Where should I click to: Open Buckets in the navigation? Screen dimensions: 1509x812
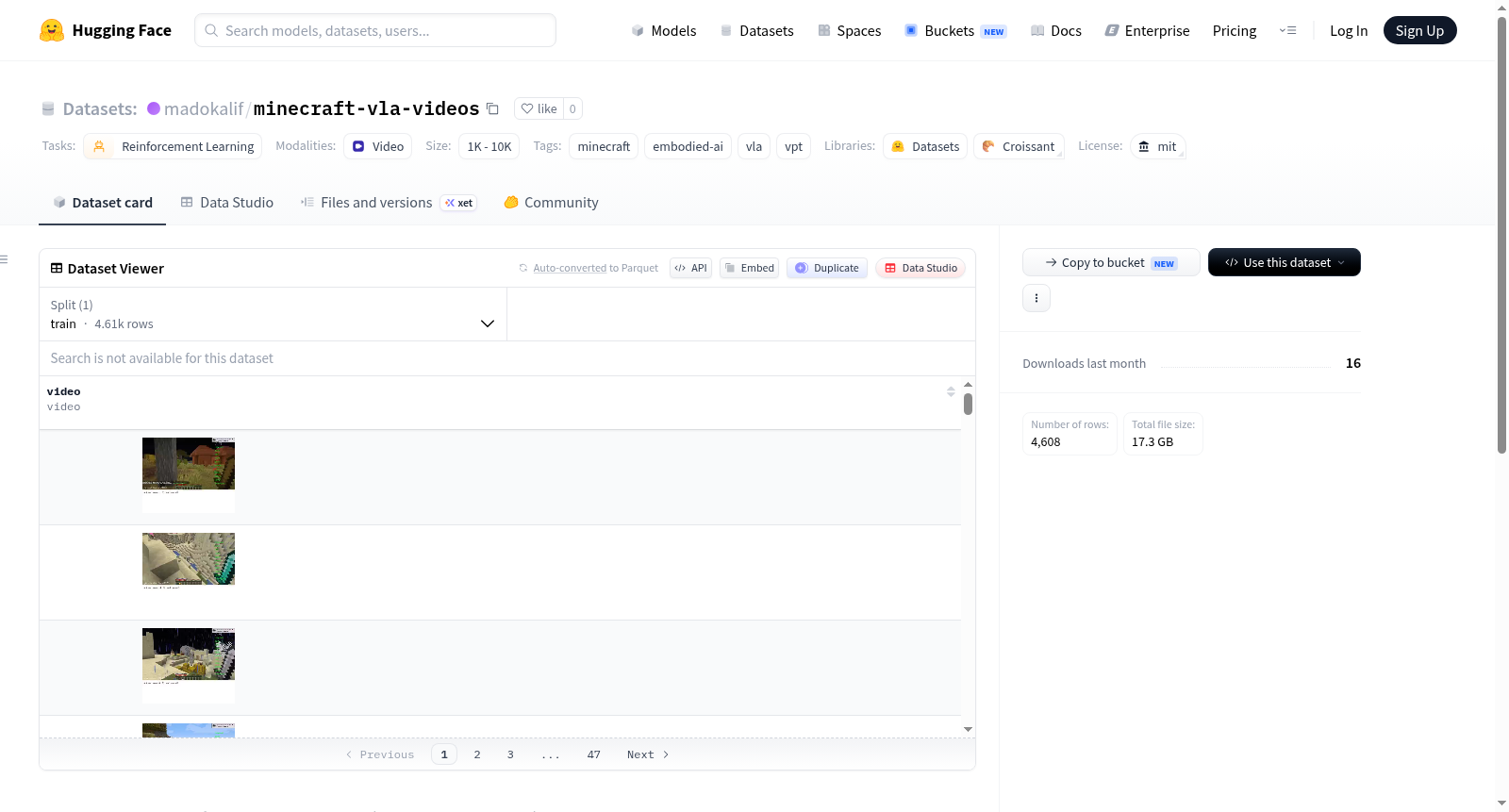click(x=955, y=30)
